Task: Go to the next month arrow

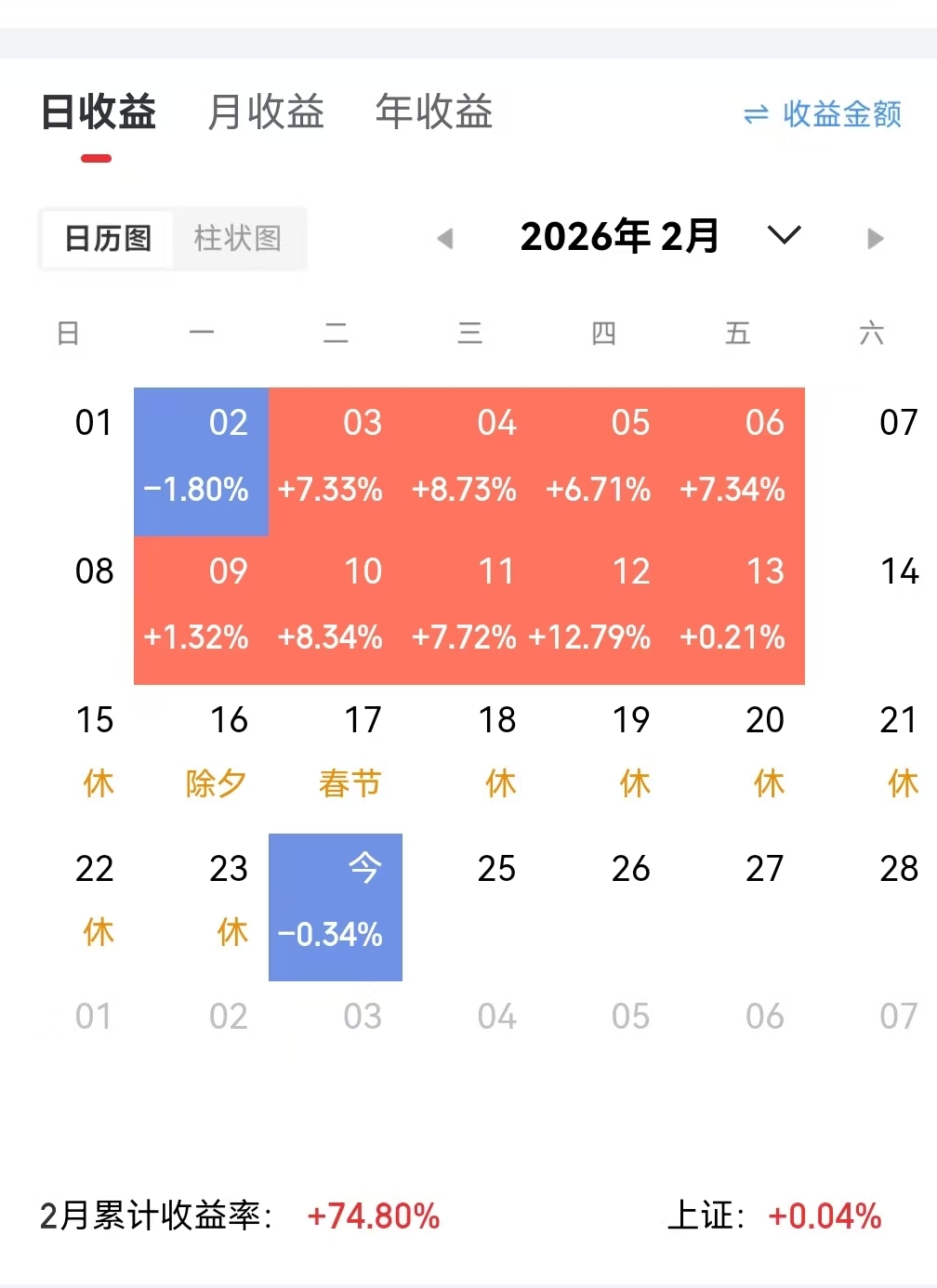Action: point(875,239)
